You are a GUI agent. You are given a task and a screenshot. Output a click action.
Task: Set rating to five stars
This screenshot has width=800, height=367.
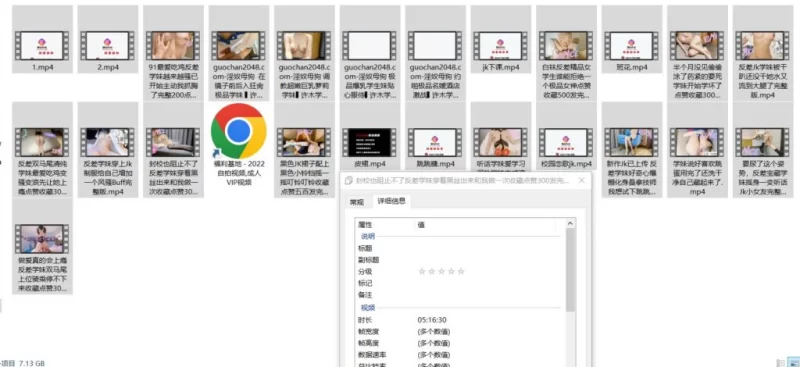pyautogui.click(x=461, y=271)
